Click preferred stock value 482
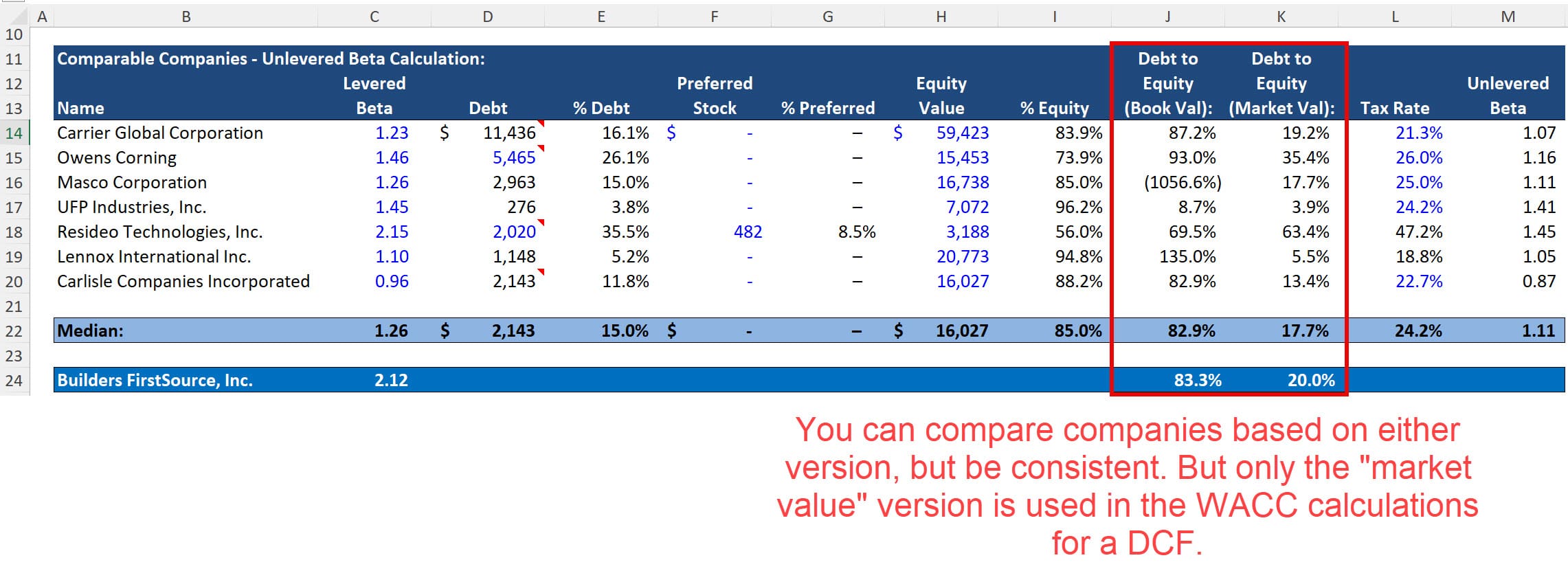1568x582 pixels. coord(748,232)
